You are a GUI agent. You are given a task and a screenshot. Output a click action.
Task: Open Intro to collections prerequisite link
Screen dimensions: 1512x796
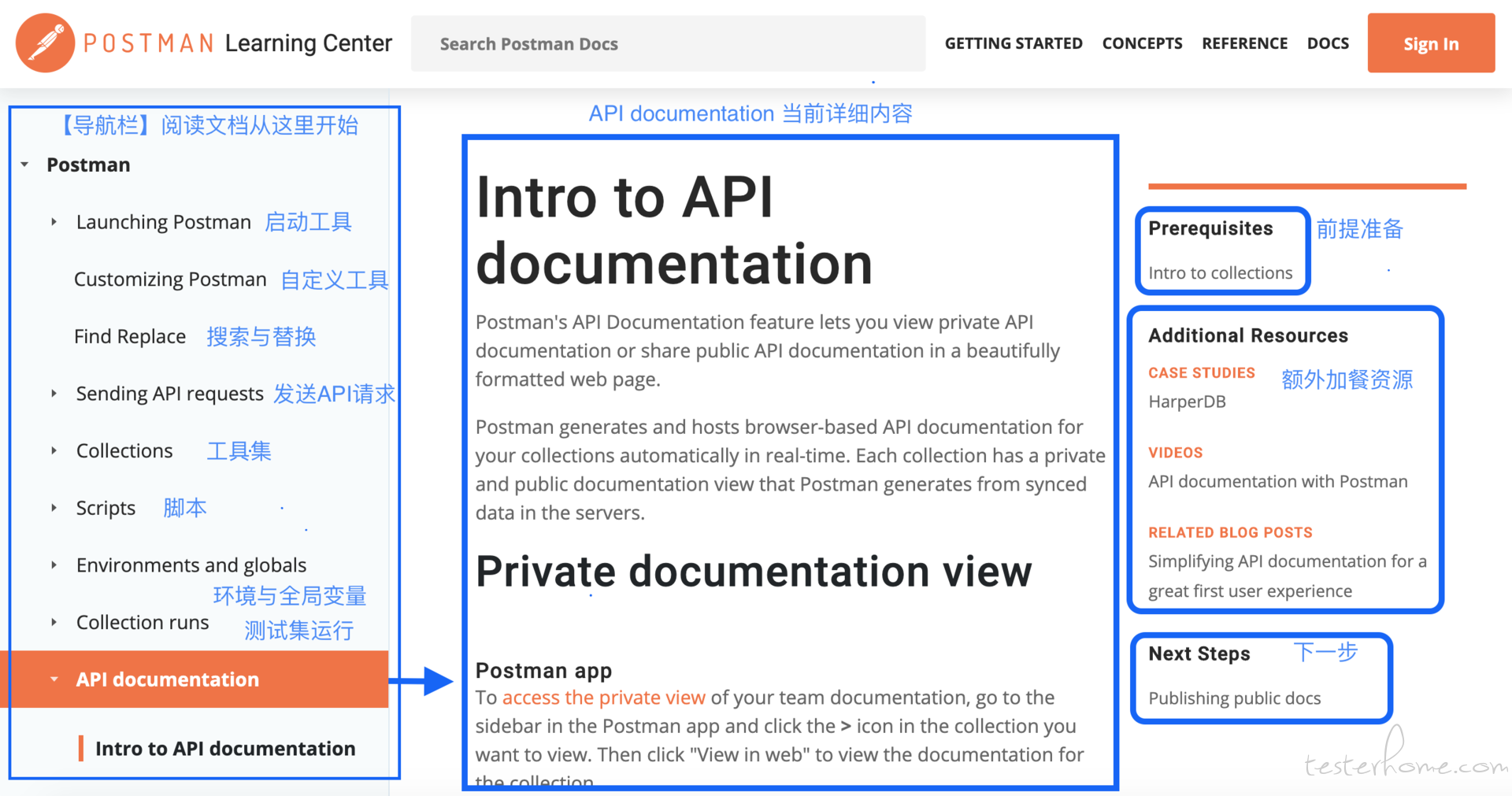pyautogui.click(x=1220, y=272)
